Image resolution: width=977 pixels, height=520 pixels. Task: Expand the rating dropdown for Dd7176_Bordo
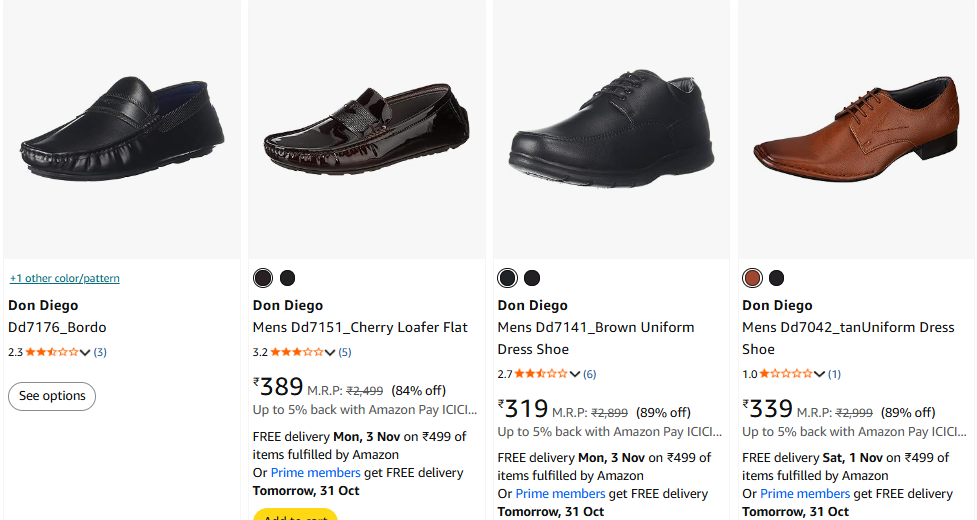85,352
